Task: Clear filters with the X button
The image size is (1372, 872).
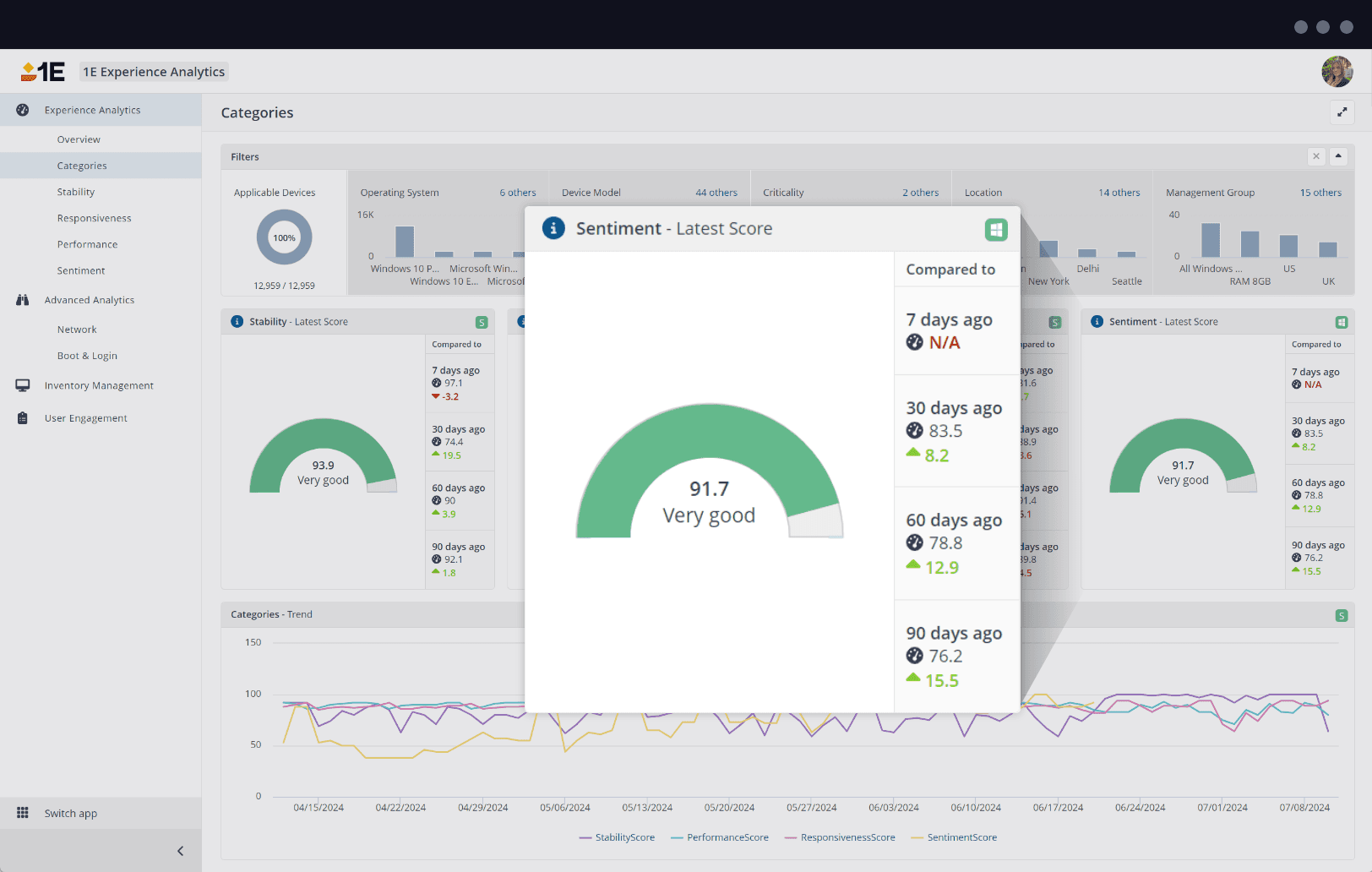Action: (x=1316, y=156)
